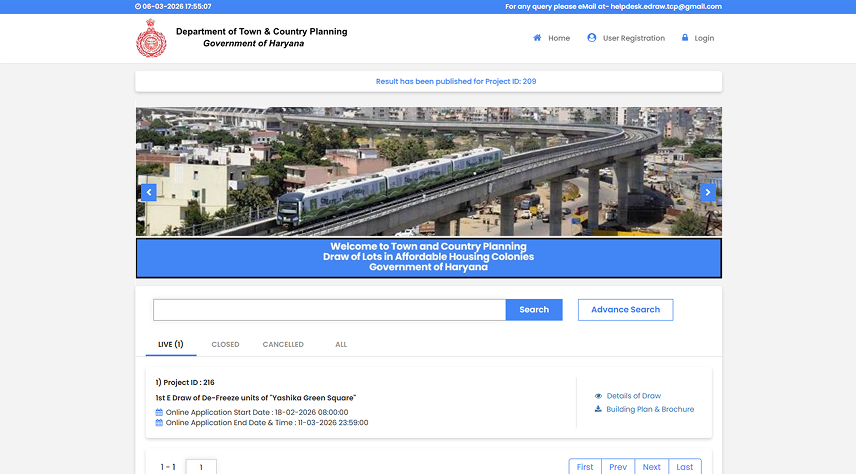Select the CANCELLED tab
Screen dimensions: 856x474
pos(283,344)
